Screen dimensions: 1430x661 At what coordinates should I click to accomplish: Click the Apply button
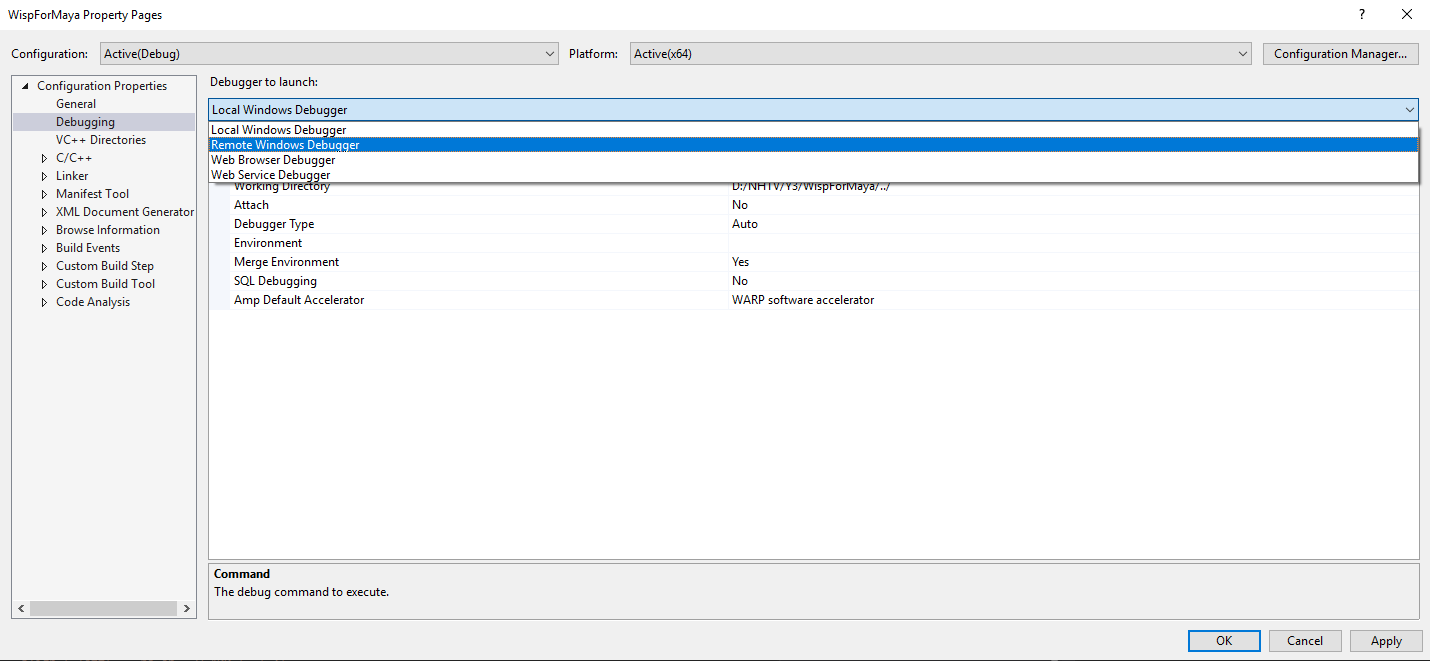click(x=1386, y=641)
